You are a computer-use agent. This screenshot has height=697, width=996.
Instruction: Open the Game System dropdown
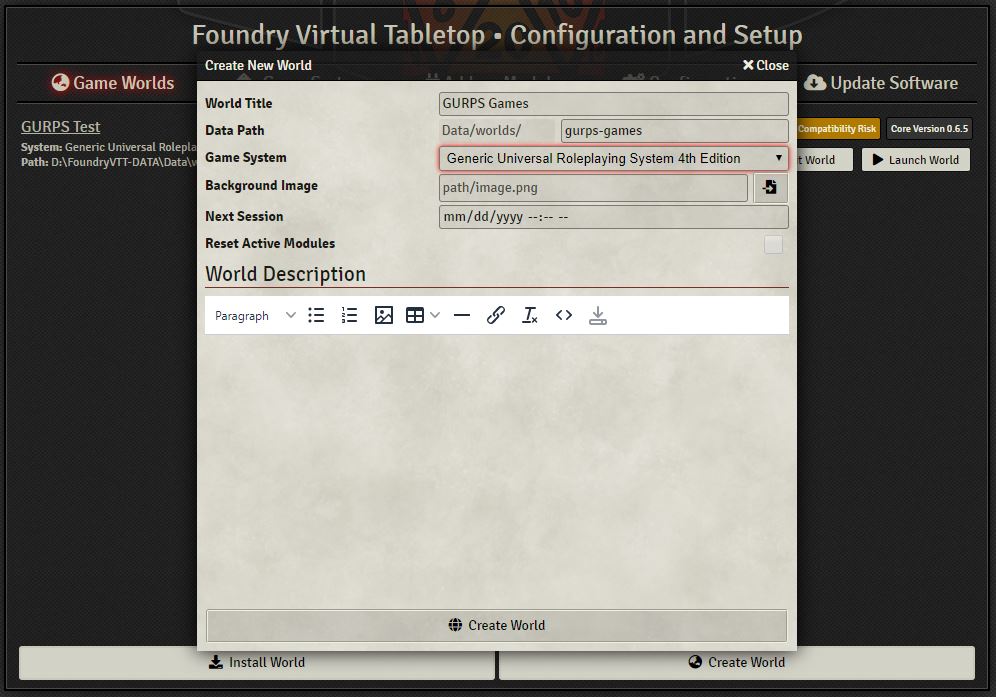(x=614, y=158)
